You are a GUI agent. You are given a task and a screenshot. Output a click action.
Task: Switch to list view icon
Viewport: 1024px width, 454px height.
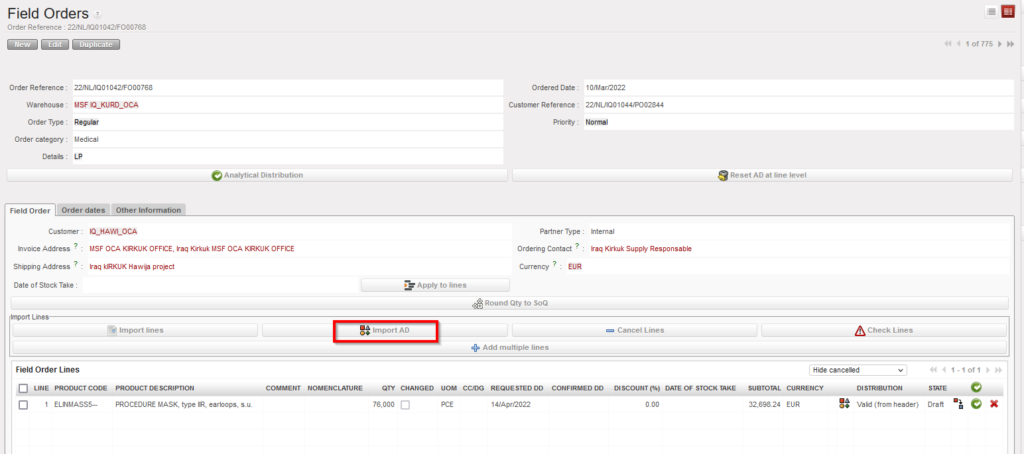point(991,11)
